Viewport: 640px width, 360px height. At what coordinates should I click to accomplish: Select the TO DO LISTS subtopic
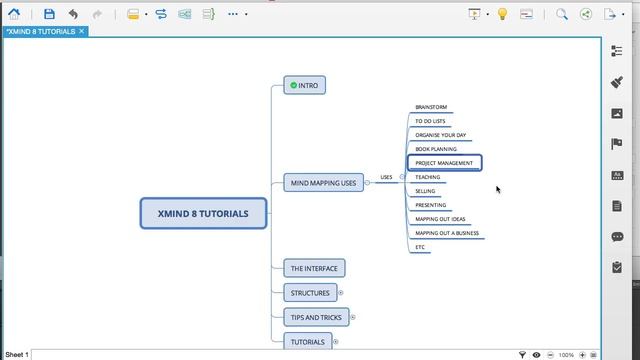tap(430, 121)
